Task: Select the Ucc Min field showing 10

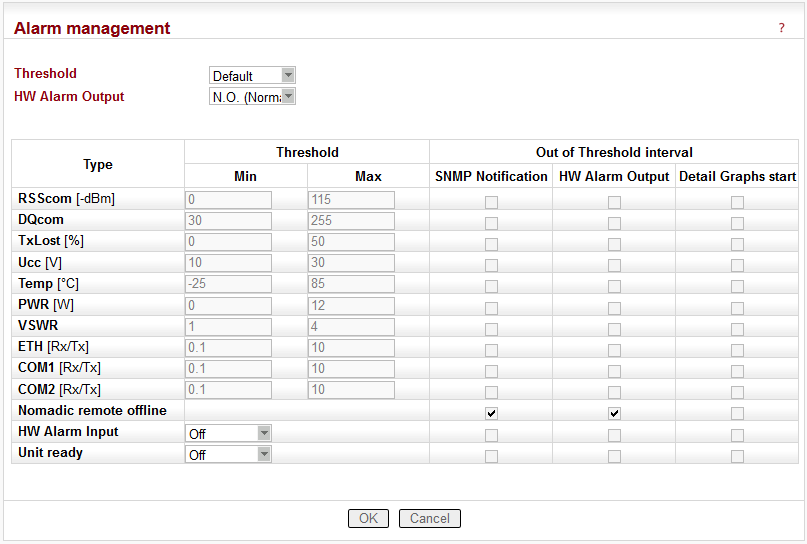Action: [x=228, y=263]
